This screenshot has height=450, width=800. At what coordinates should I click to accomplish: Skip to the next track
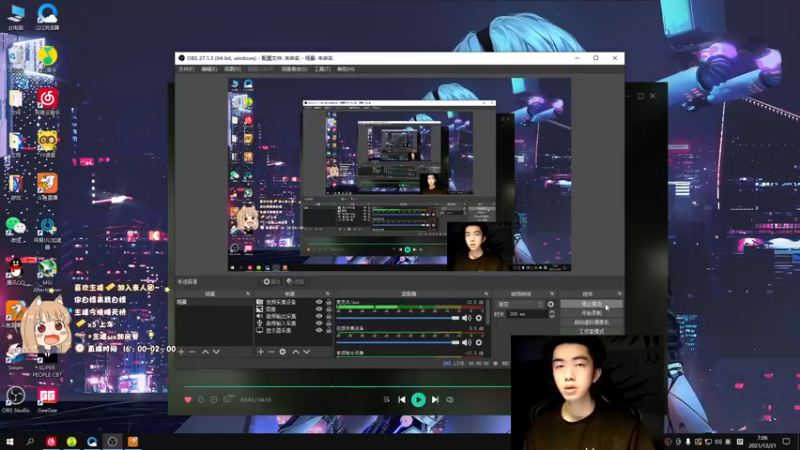[x=435, y=399]
